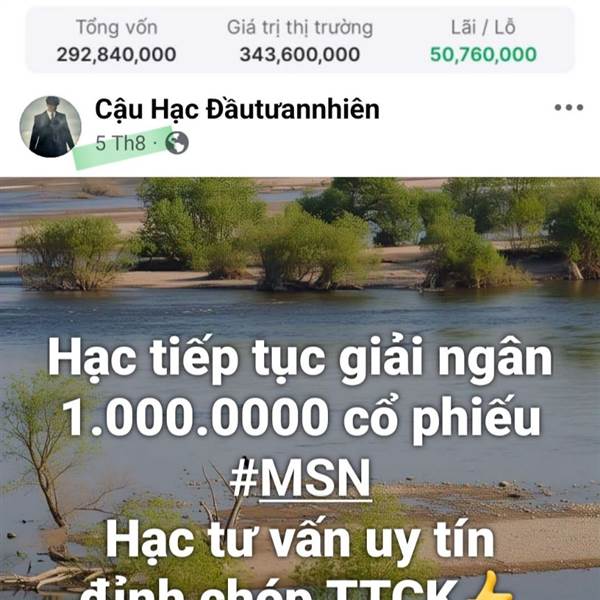Screen dimensions: 600x600
Task: Click the 'Hạc tư vấn uy tín' text
Action: (x=300, y=541)
